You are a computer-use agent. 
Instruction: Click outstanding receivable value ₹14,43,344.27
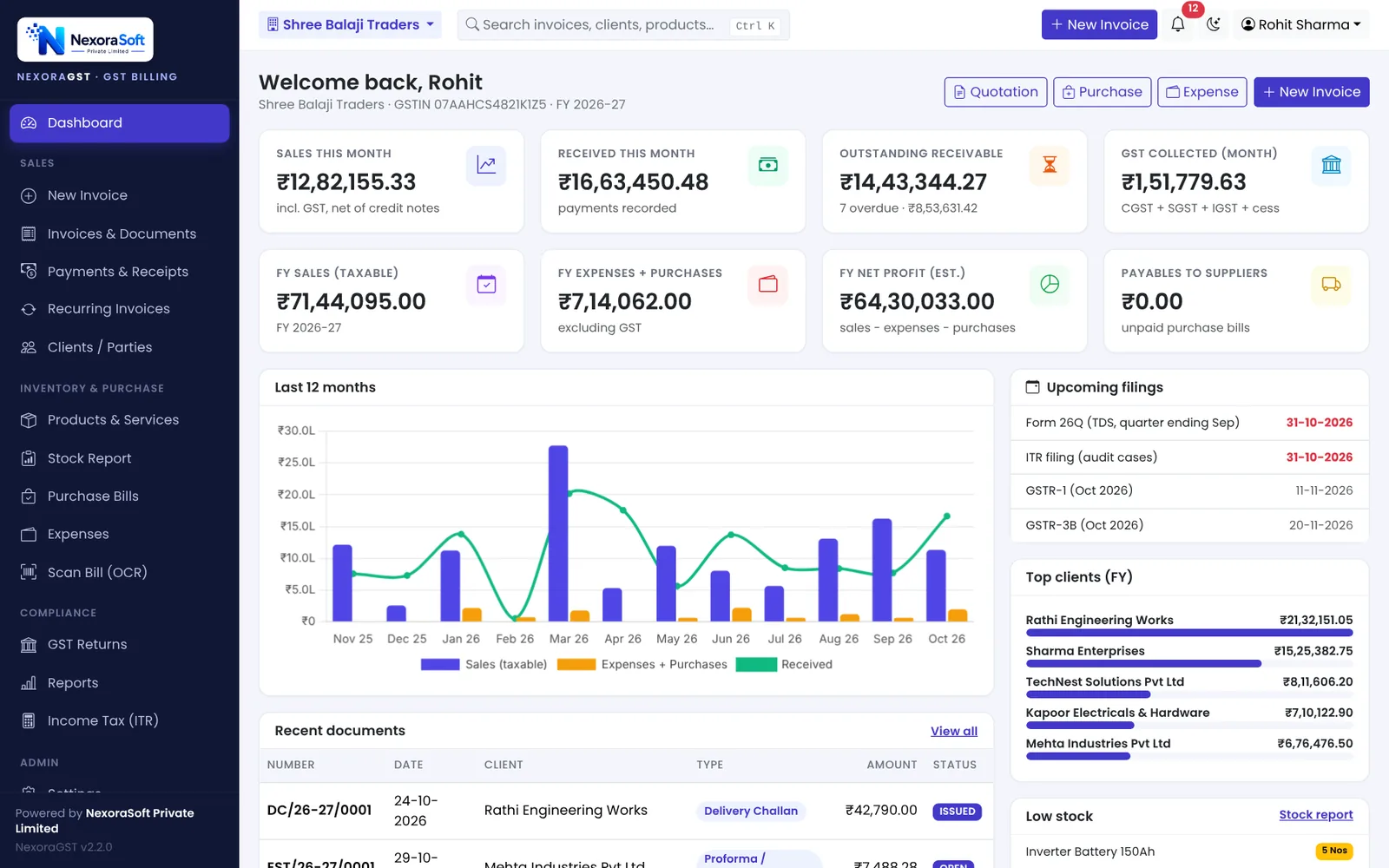pos(913,182)
